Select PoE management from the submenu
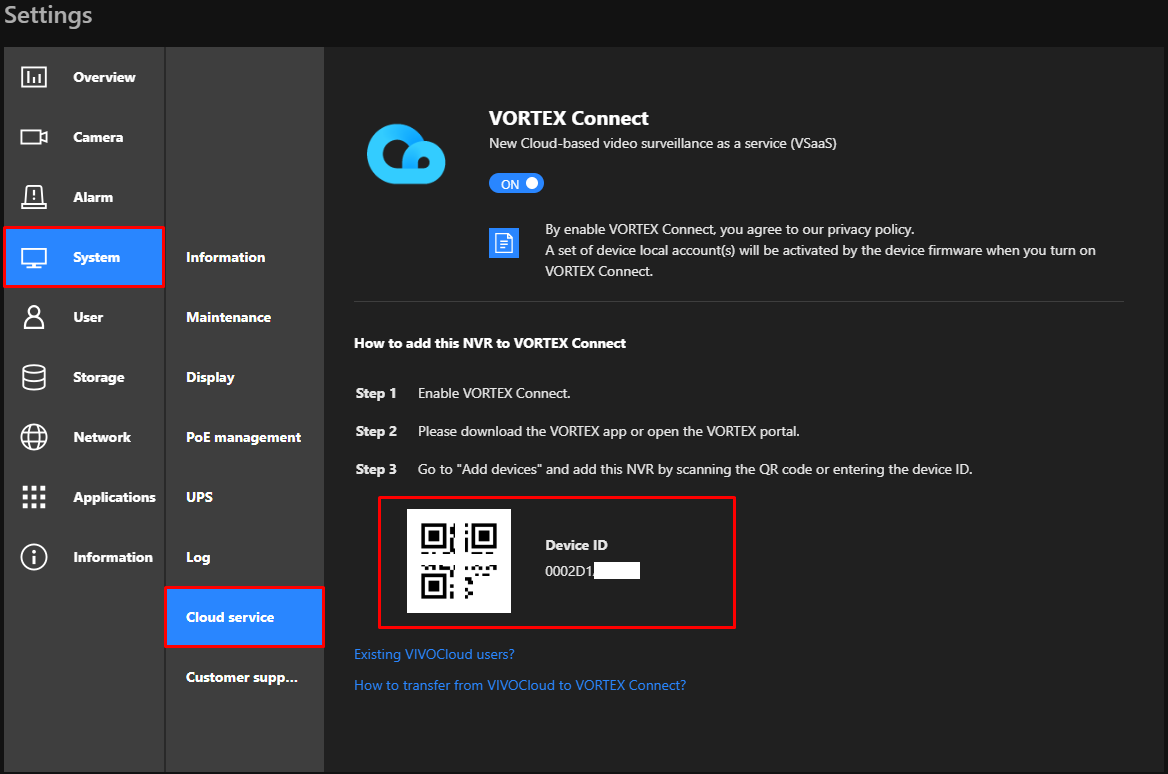1168x774 pixels. click(x=243, y=437)
